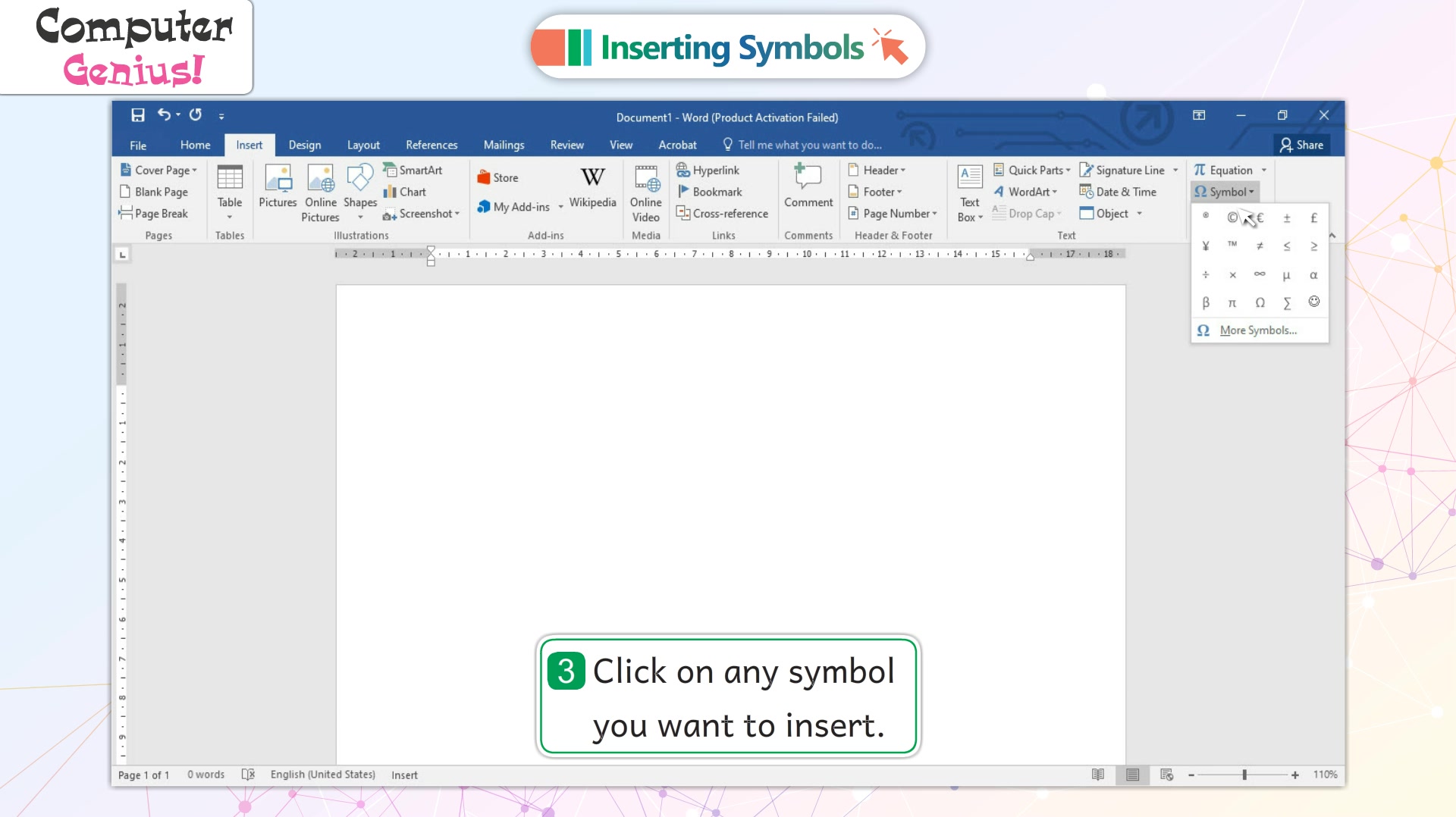Open the References tab

pos(431,145)
